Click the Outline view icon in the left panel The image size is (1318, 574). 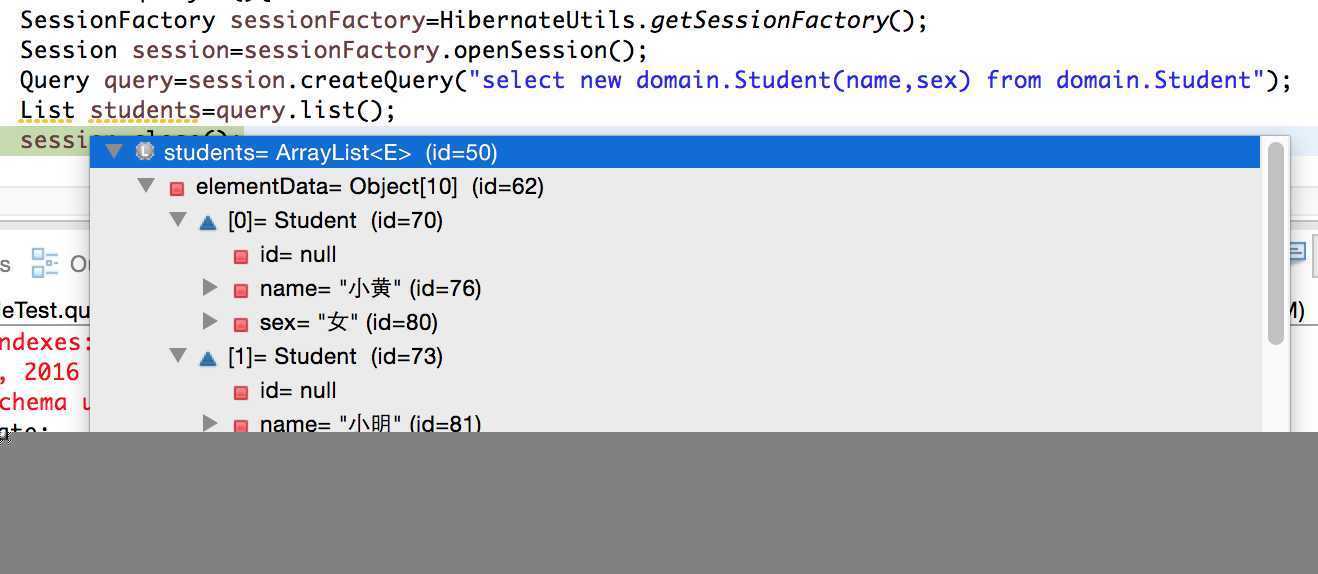45,263
